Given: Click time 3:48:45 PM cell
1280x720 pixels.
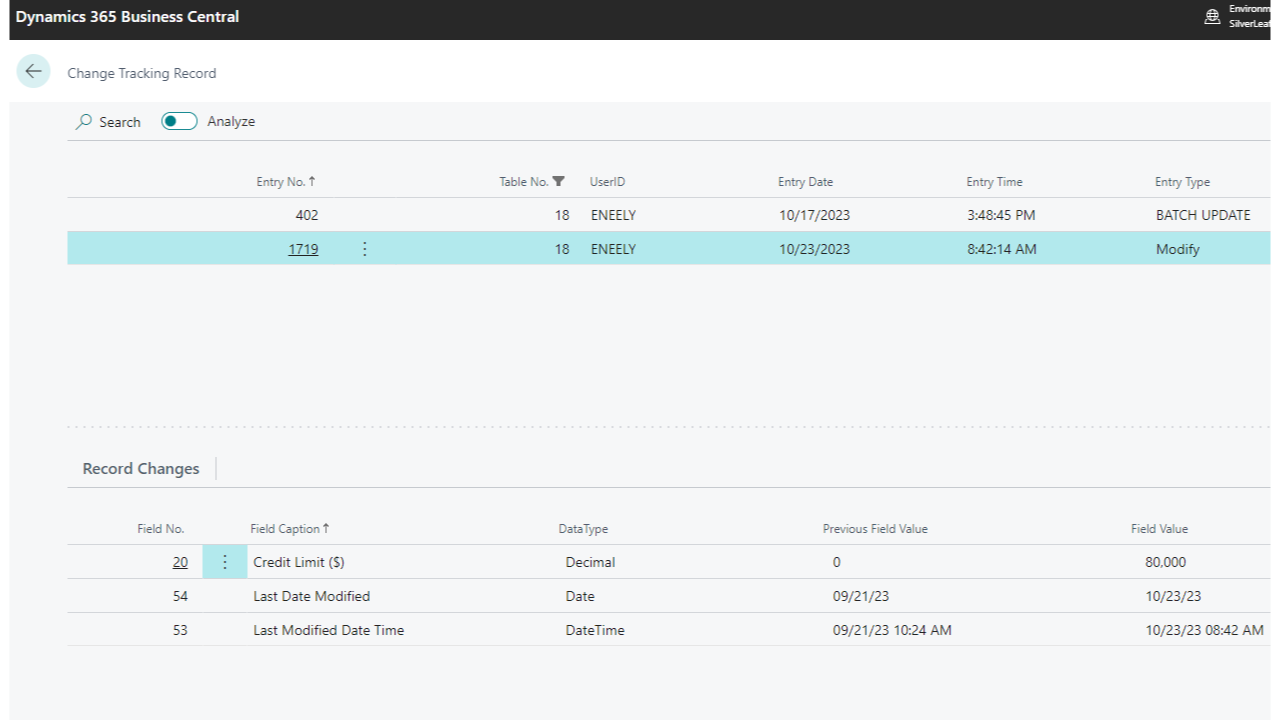Looking at the screenshot, I should 1001,215.
